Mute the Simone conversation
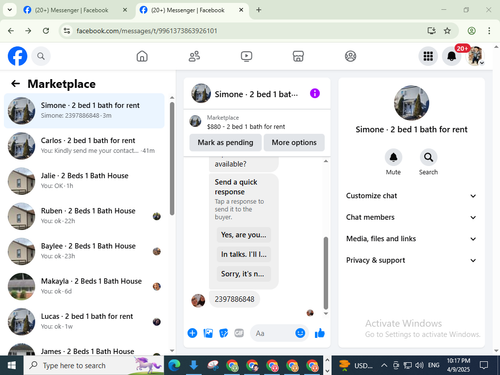Image resolution: width=500 pixels, height=375 pixels. pos(393,157)
